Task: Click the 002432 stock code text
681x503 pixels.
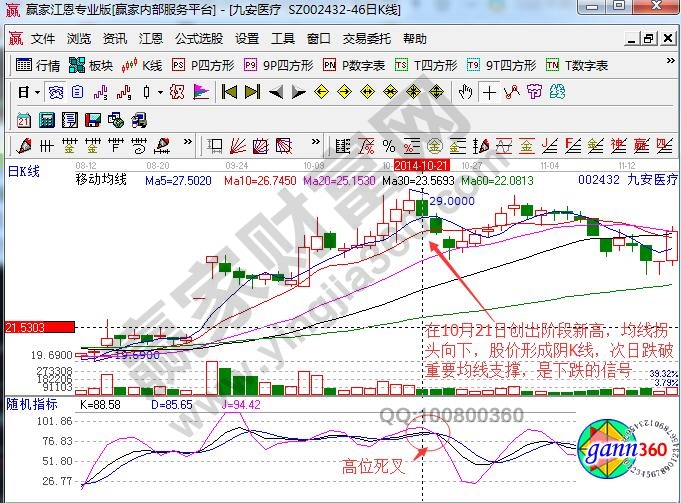Action: (x=598, y=179)
